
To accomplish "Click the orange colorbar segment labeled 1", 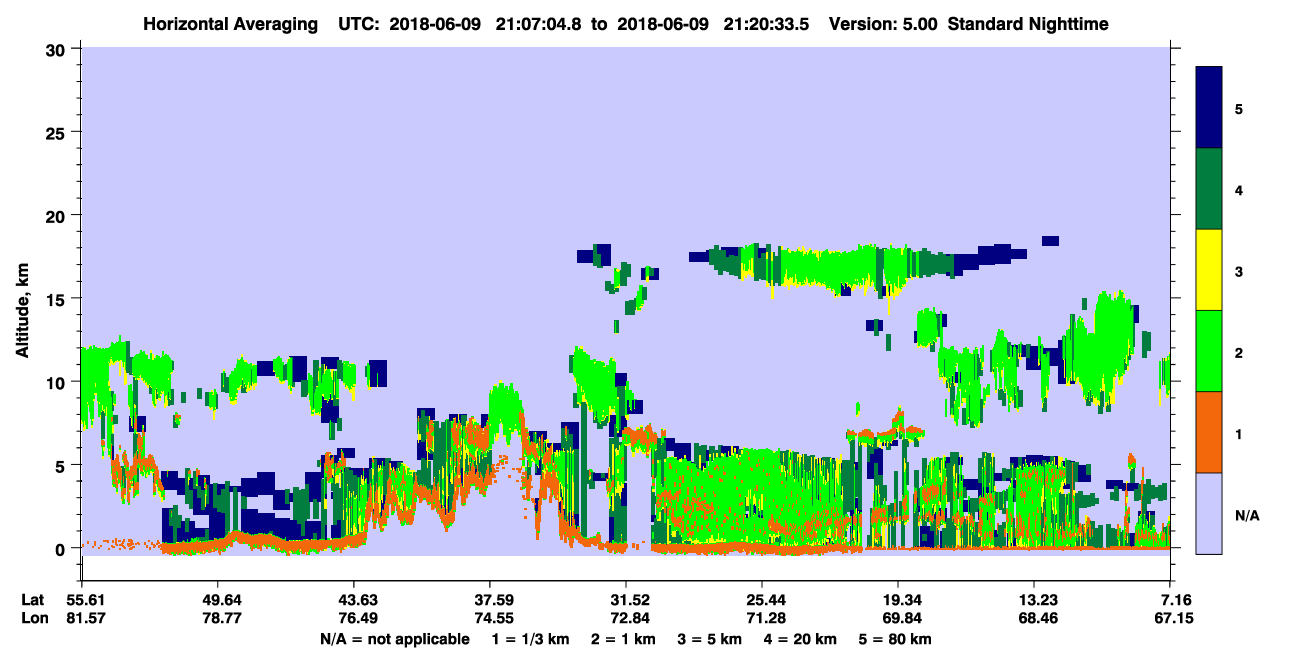I will point(1209,432).
